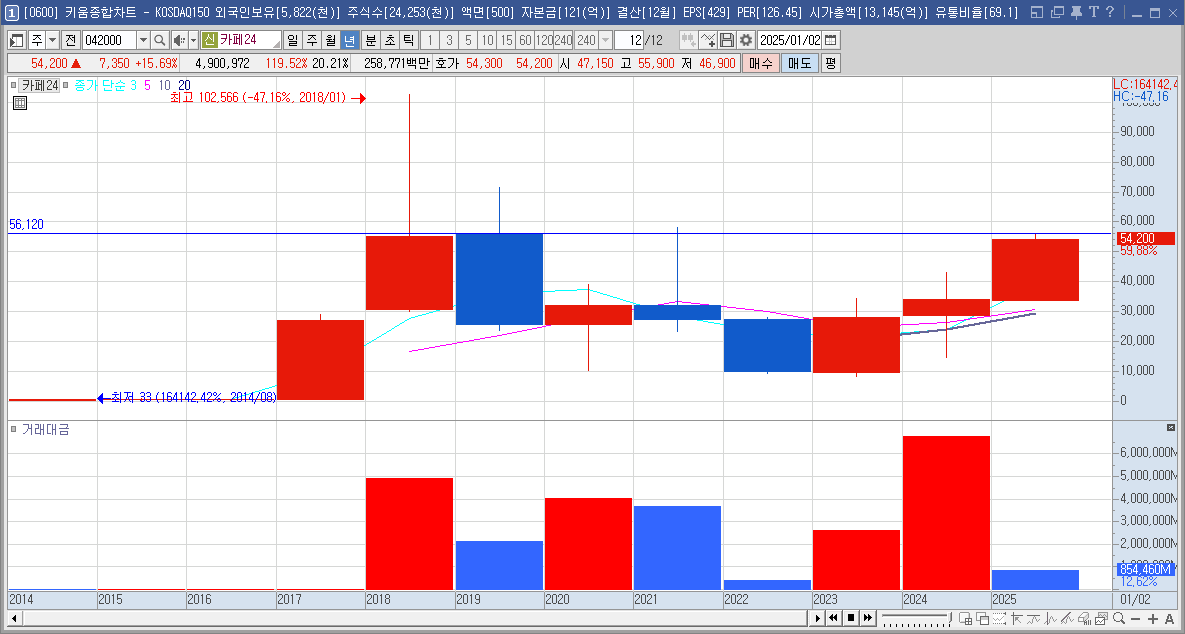Click the A text tool icon at bottom
This screenshot has height=634, width=1185.
pyautogui.click(x=1169, y=619)
